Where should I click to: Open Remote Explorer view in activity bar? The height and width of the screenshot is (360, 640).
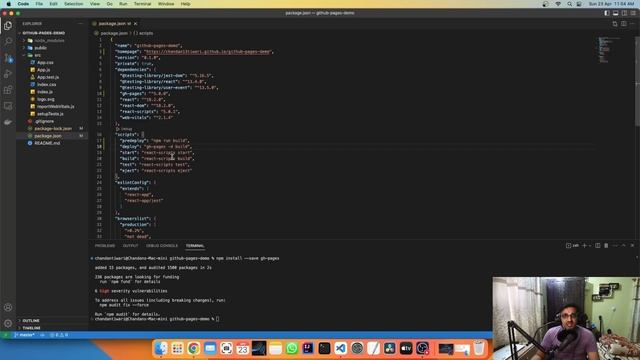pos(8,106)
